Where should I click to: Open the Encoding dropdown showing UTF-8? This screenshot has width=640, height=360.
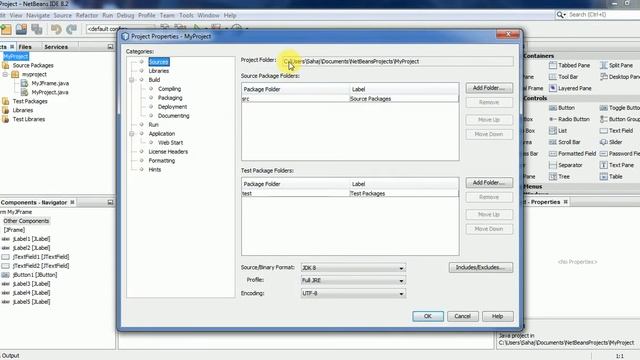pyautogui.click(x=353, y=293)
